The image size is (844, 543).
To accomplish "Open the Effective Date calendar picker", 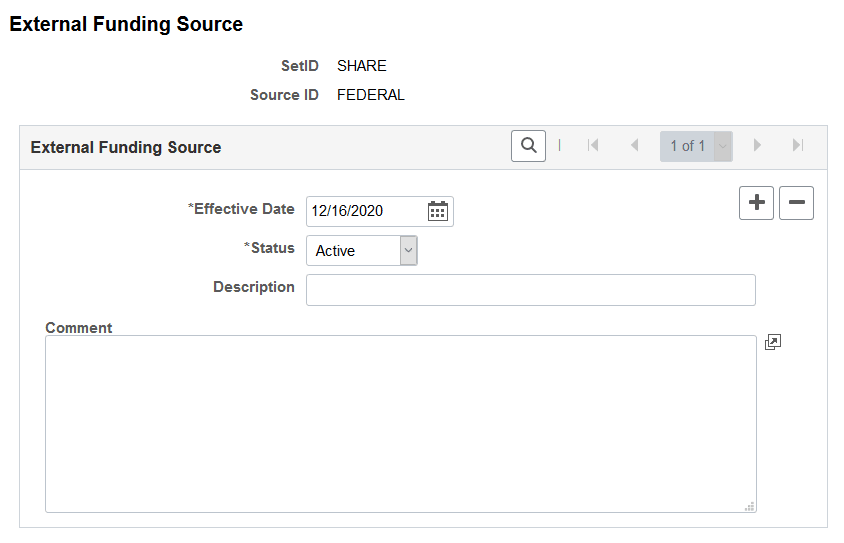I will pyautogui.click(x=438, y=211).
